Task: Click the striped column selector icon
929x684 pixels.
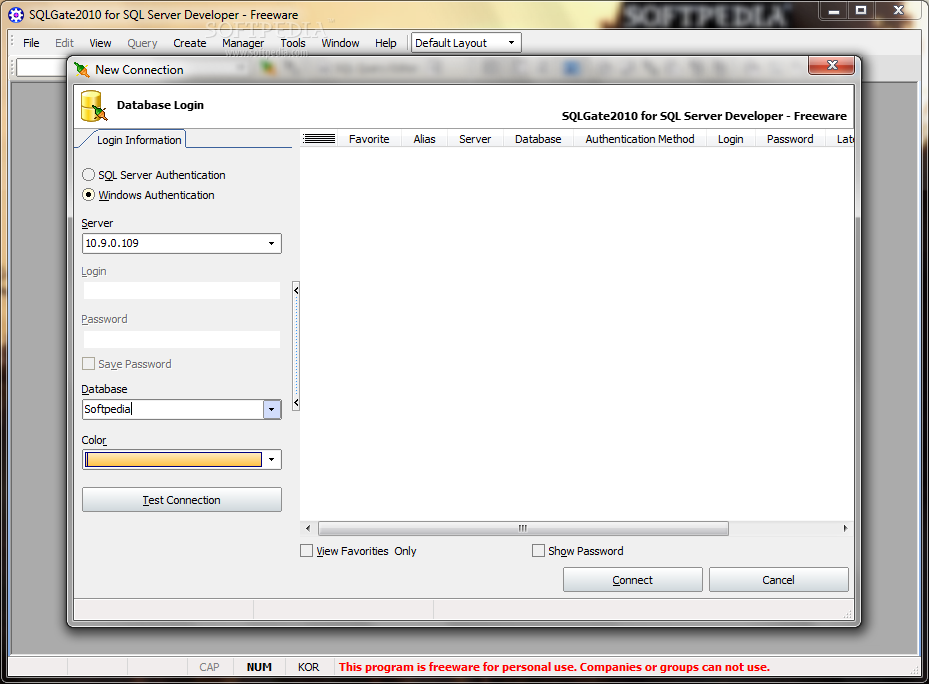Action: pos(319,139)
